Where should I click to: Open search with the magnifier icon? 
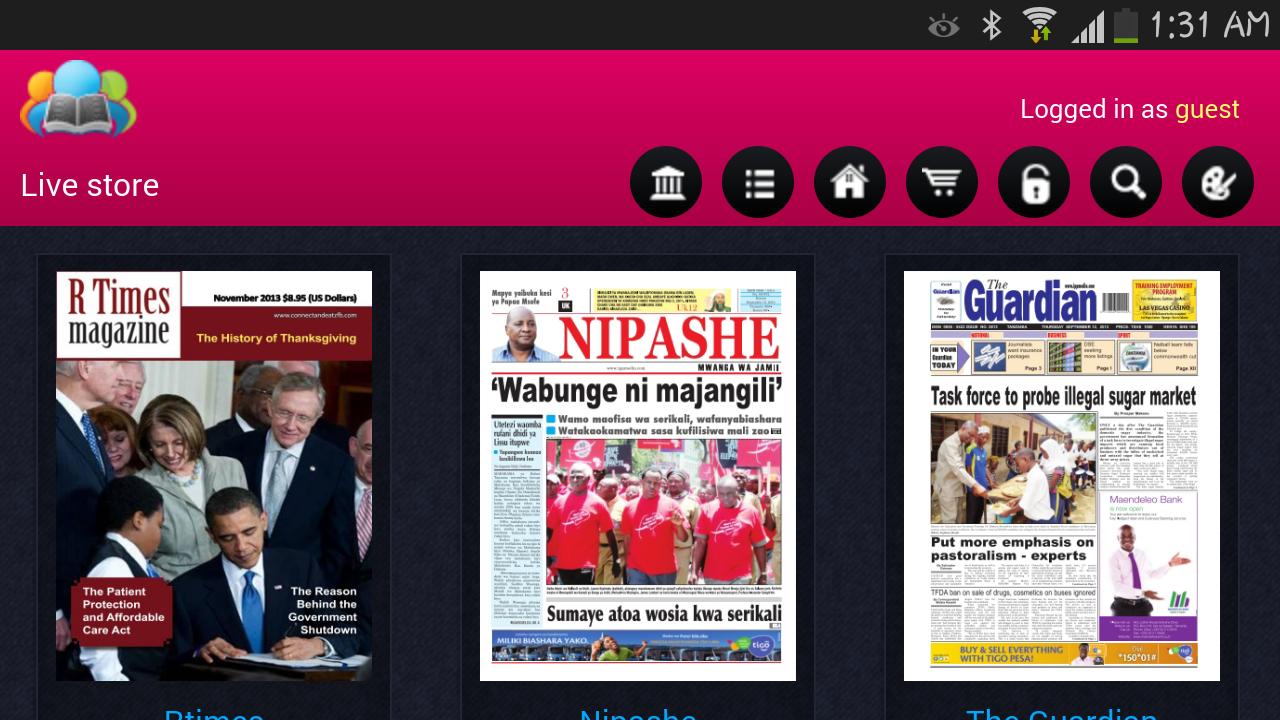1126,182
